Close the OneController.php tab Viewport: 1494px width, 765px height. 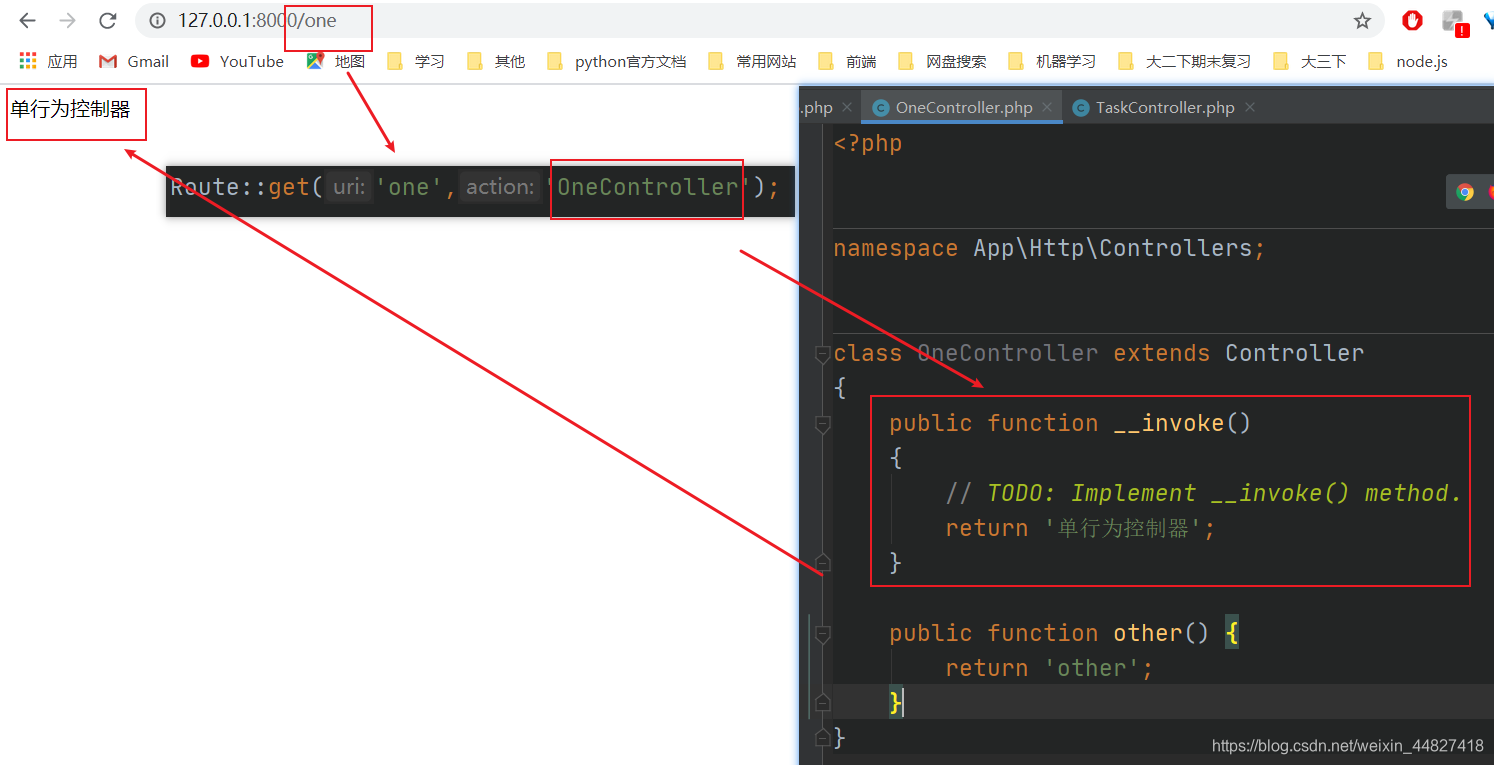(1047, 107)
